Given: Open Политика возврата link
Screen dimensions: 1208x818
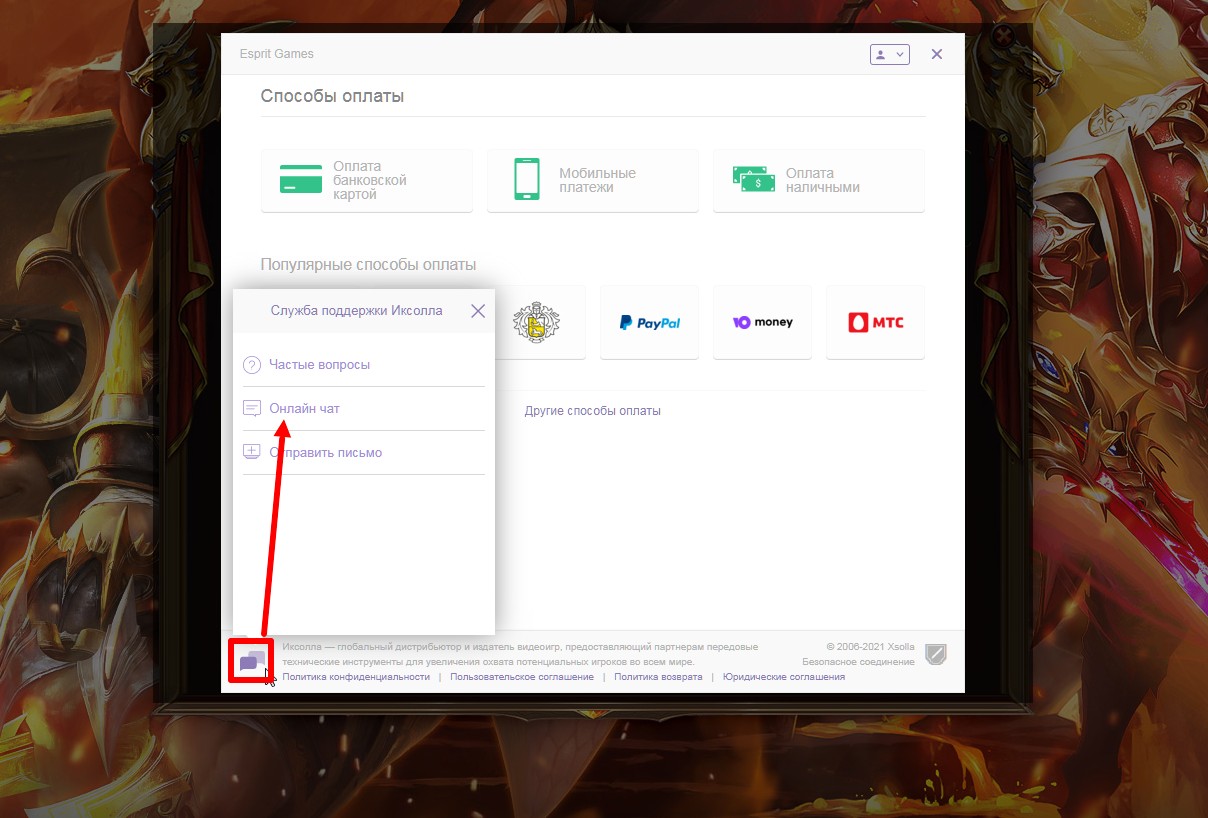Looking at the screenshot, I should [658, 677].
